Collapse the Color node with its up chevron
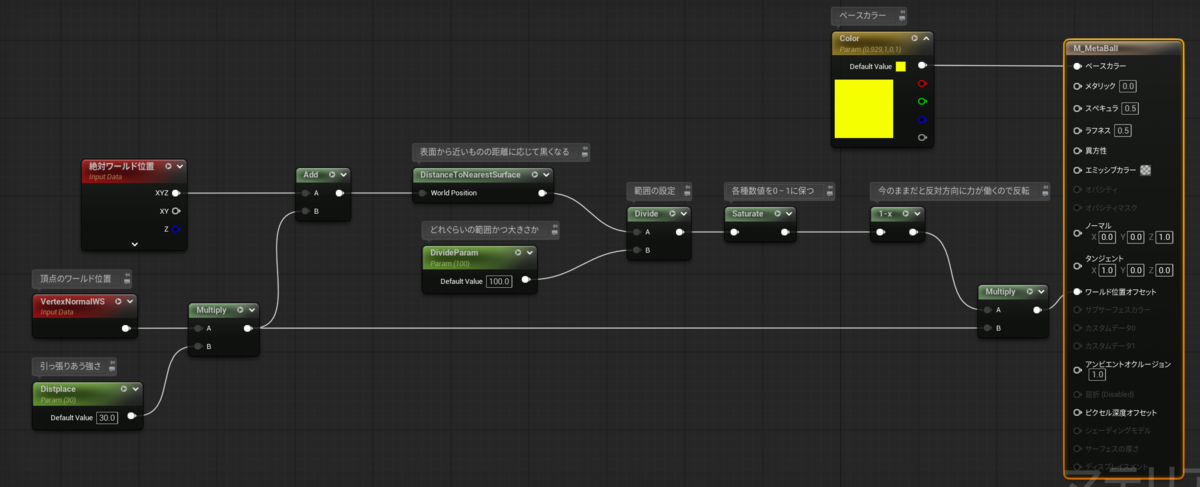This screenshot has height=487, width=1200. pyautogui.click(x=926, y=39)
